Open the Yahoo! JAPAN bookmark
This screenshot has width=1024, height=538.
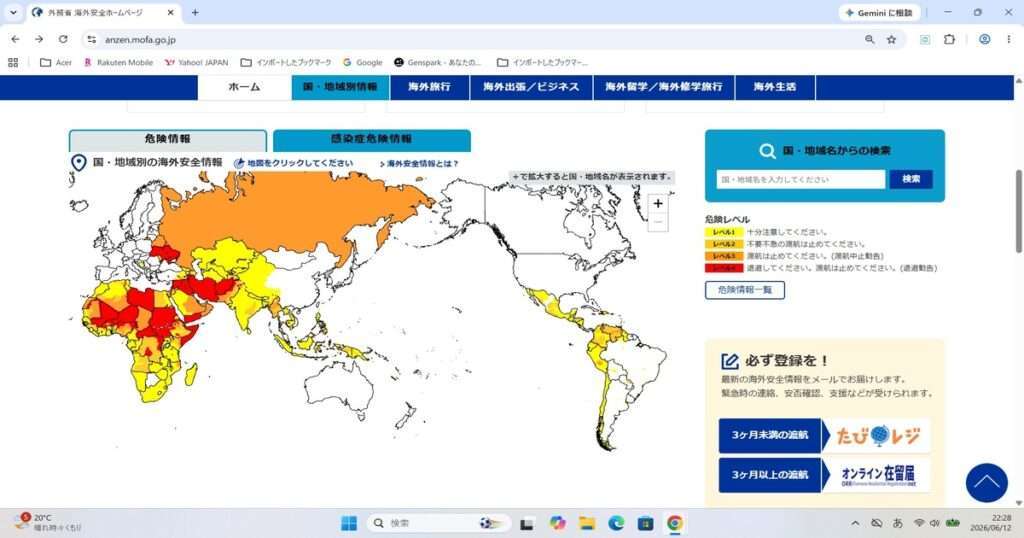(197, 63)
